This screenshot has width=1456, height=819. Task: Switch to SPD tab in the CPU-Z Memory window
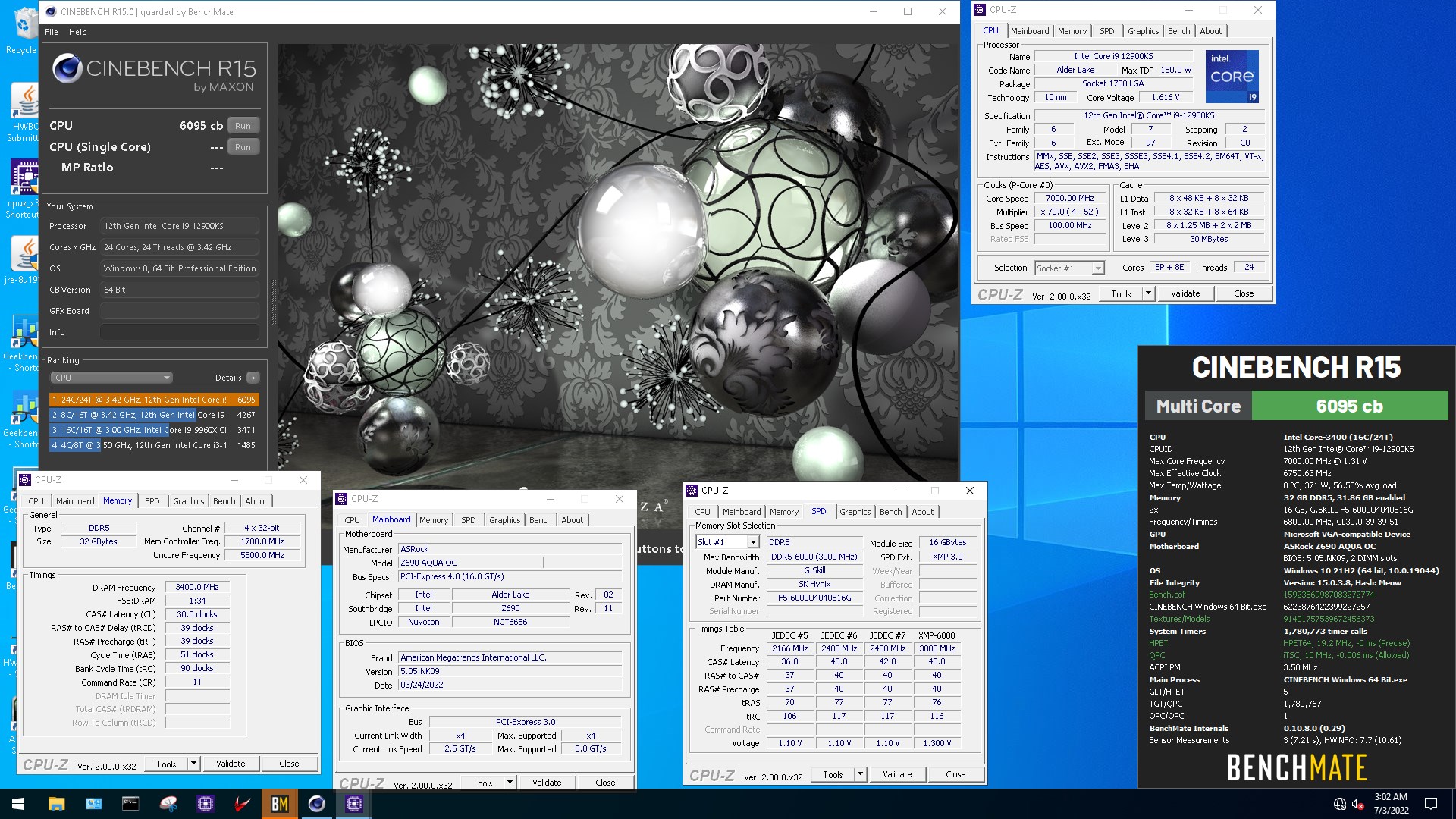tap(152, 501)
